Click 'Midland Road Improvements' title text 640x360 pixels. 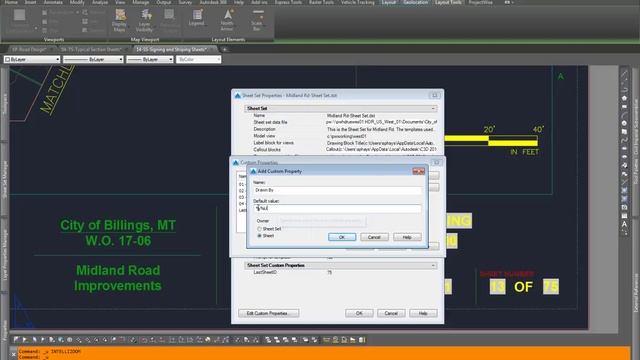point(118,278)
